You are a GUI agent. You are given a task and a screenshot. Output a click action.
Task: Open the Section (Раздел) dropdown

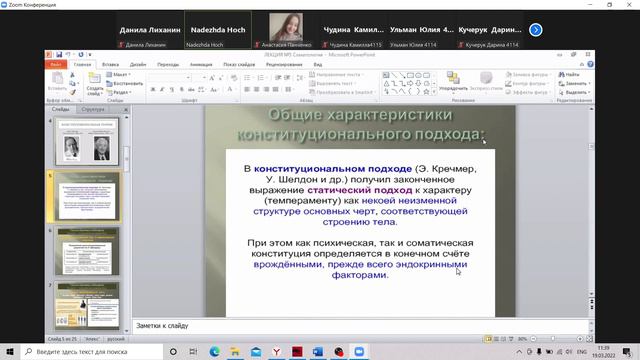coord(119,93)
